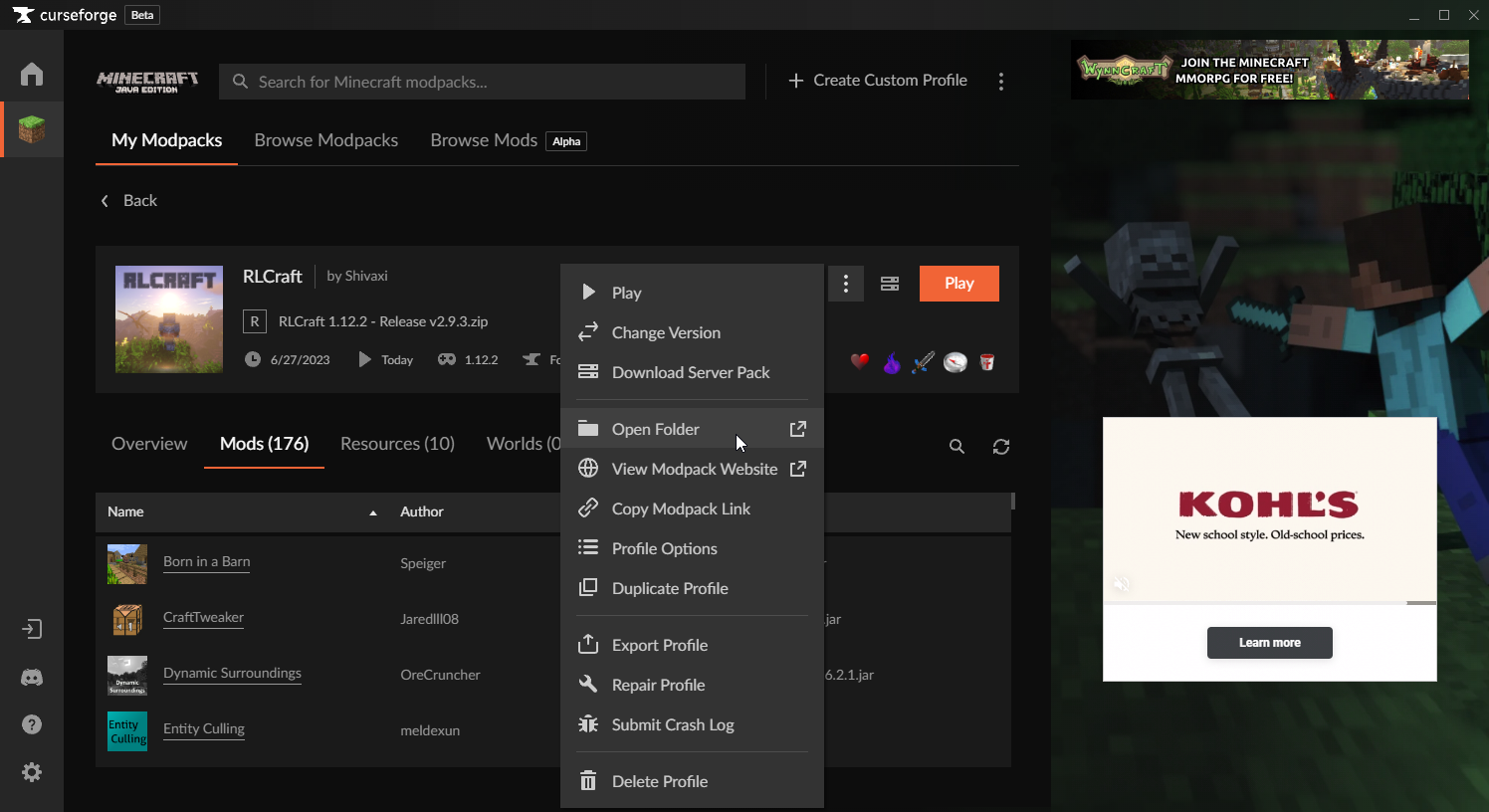Click the heart category icon
The height and width of the screenshot is (812, 1489).
[860, 362]
